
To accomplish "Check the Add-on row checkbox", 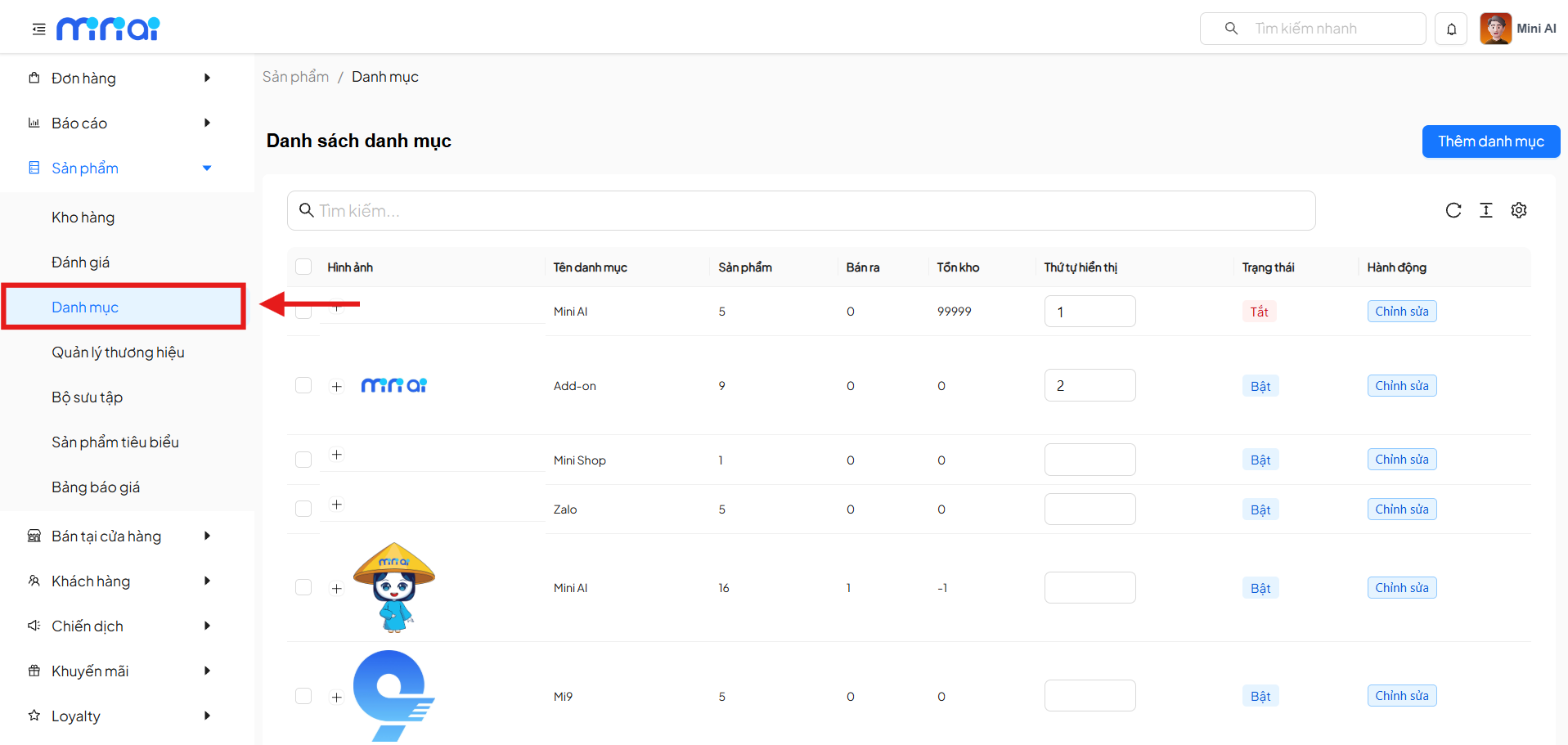I will click(x=303, y=385).
